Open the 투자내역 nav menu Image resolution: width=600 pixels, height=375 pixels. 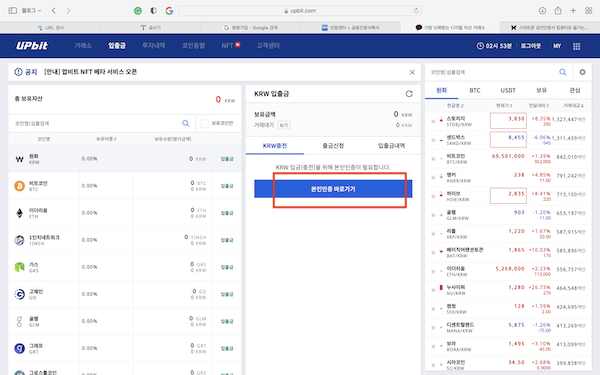(x=153, y=46)
